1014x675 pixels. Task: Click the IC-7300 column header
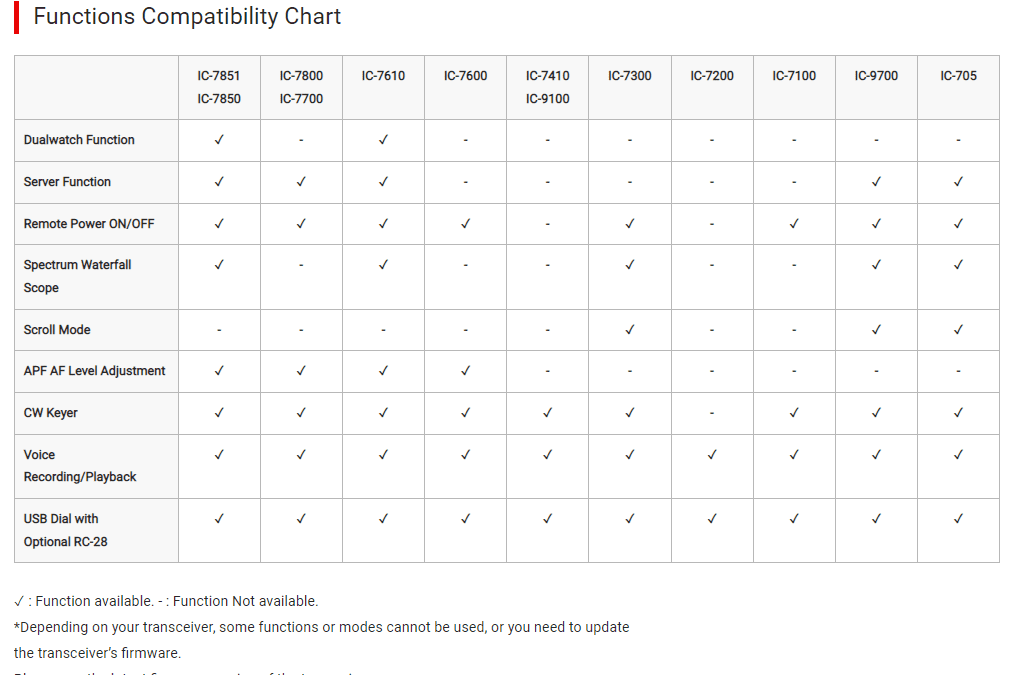[x=630, y=76]
